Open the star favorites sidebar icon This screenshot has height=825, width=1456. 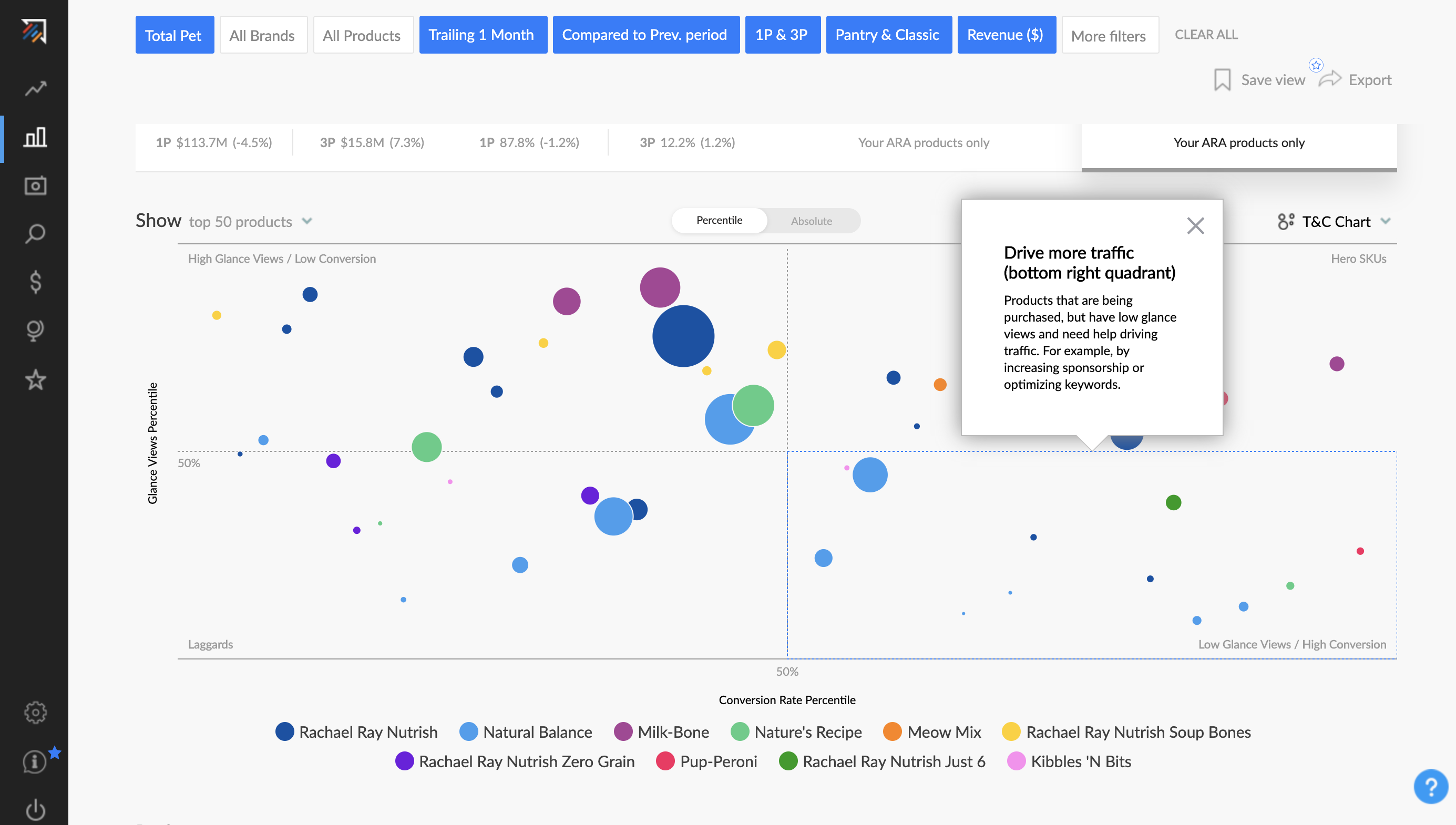[x=35, y=379]
